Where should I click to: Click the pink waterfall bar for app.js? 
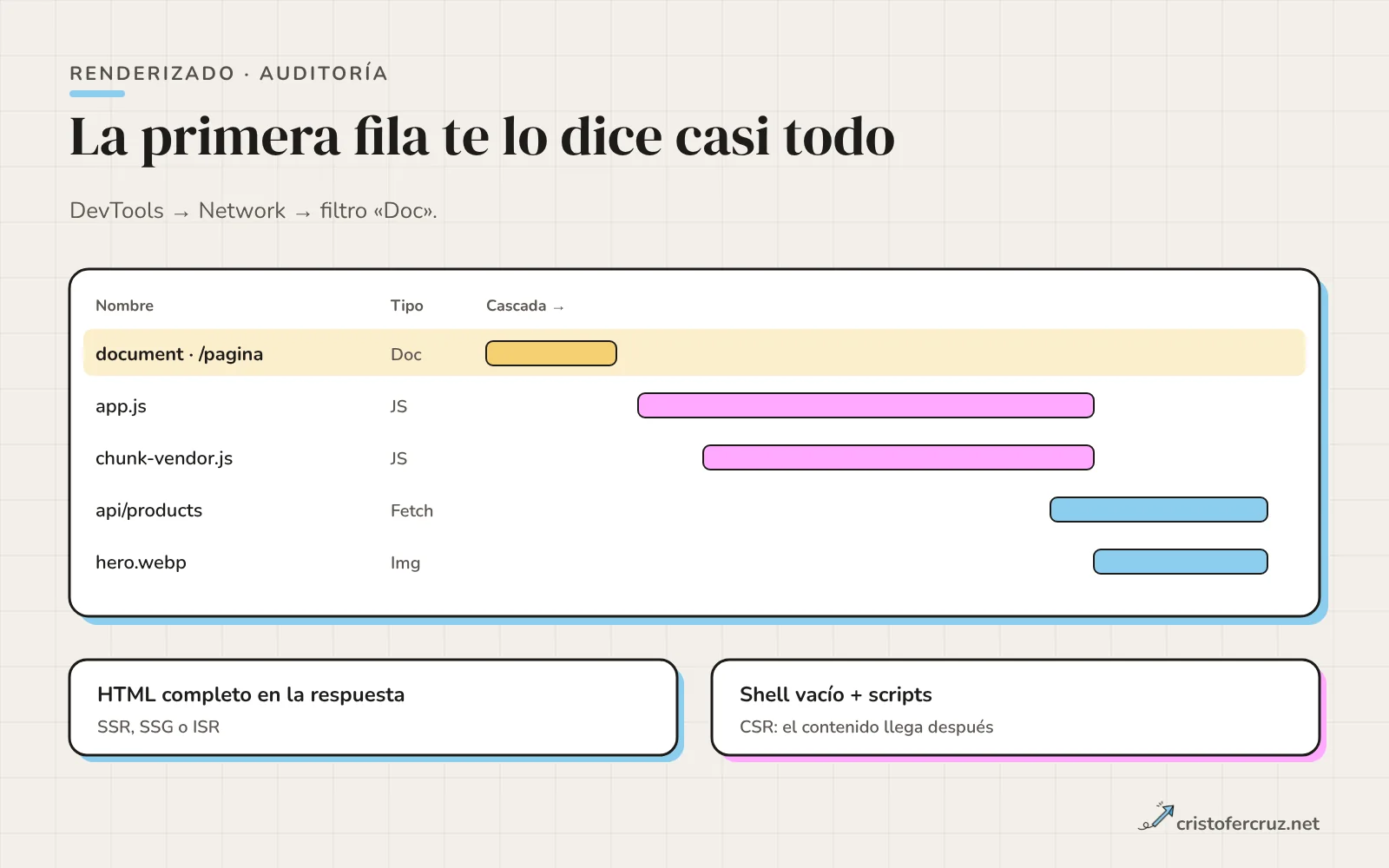click(866, 405)
